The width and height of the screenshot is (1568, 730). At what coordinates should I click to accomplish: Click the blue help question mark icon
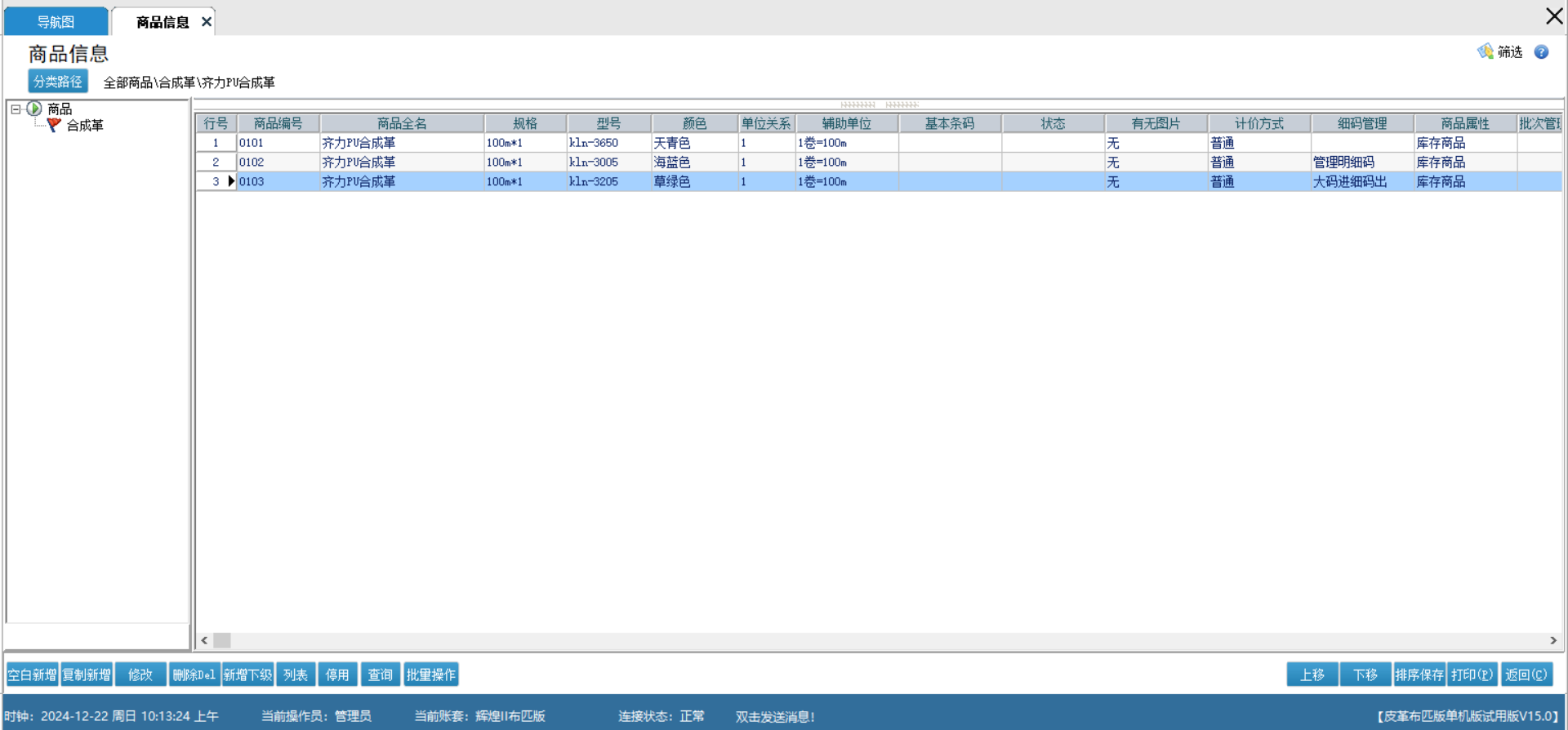coord(1541,52)
